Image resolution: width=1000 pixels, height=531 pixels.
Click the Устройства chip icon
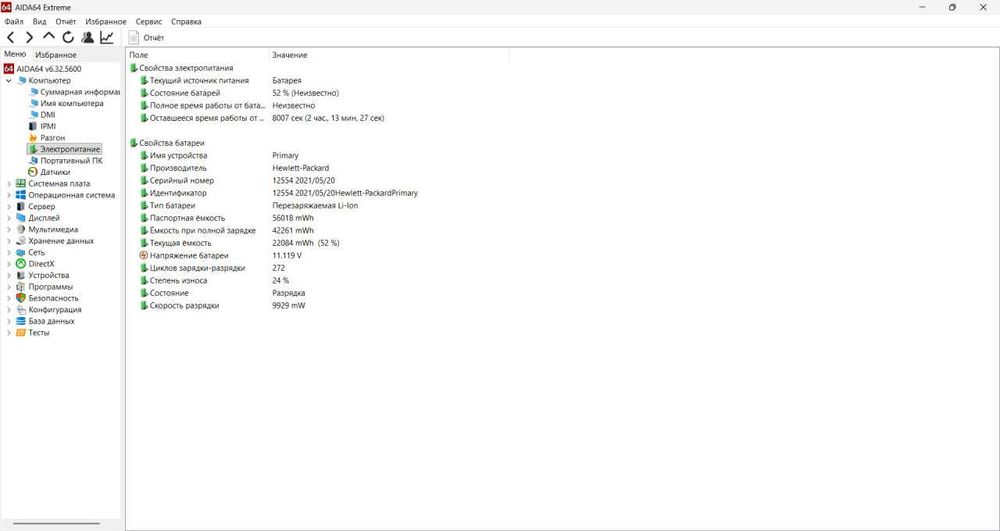click(x=21, y=275)
